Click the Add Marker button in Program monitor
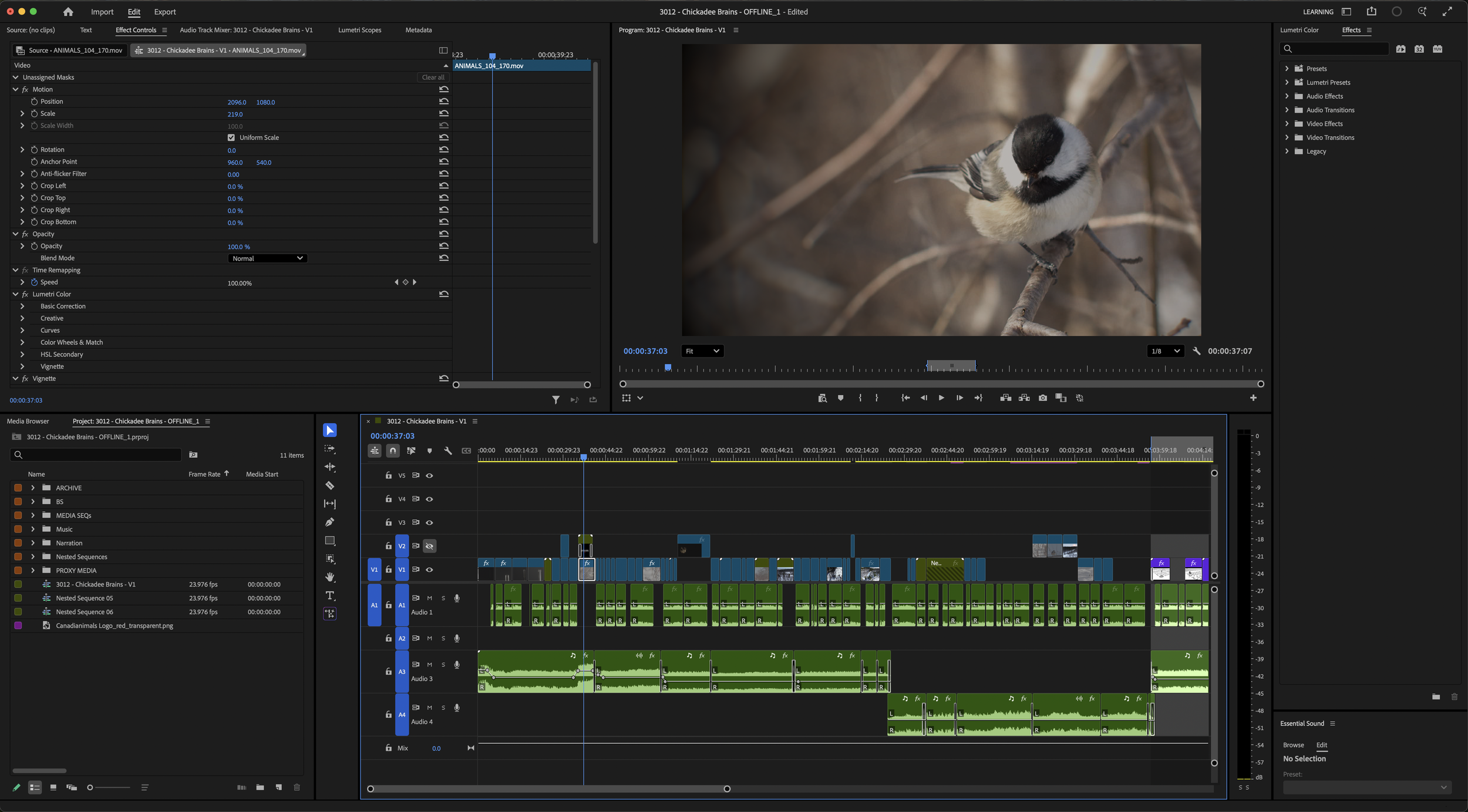The width and height of the screenshot is (1468, 812). tap(840, 398)
